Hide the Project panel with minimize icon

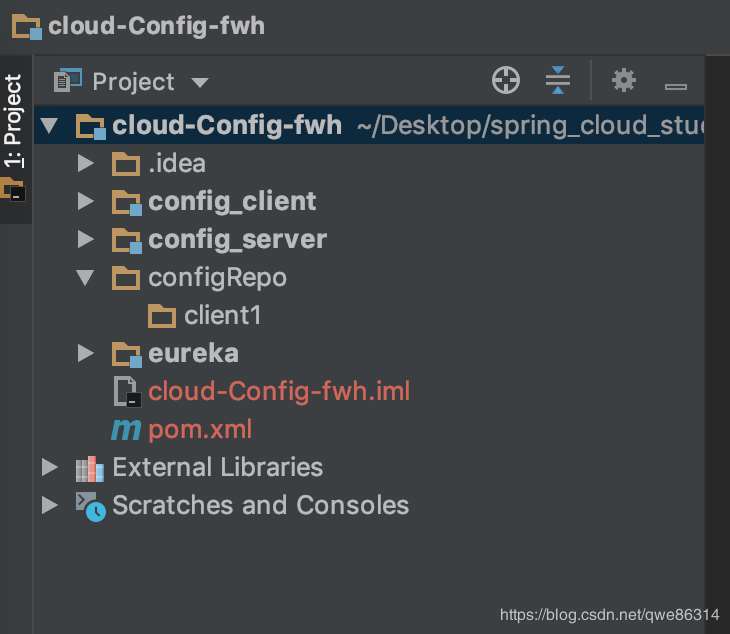[676, 84]
